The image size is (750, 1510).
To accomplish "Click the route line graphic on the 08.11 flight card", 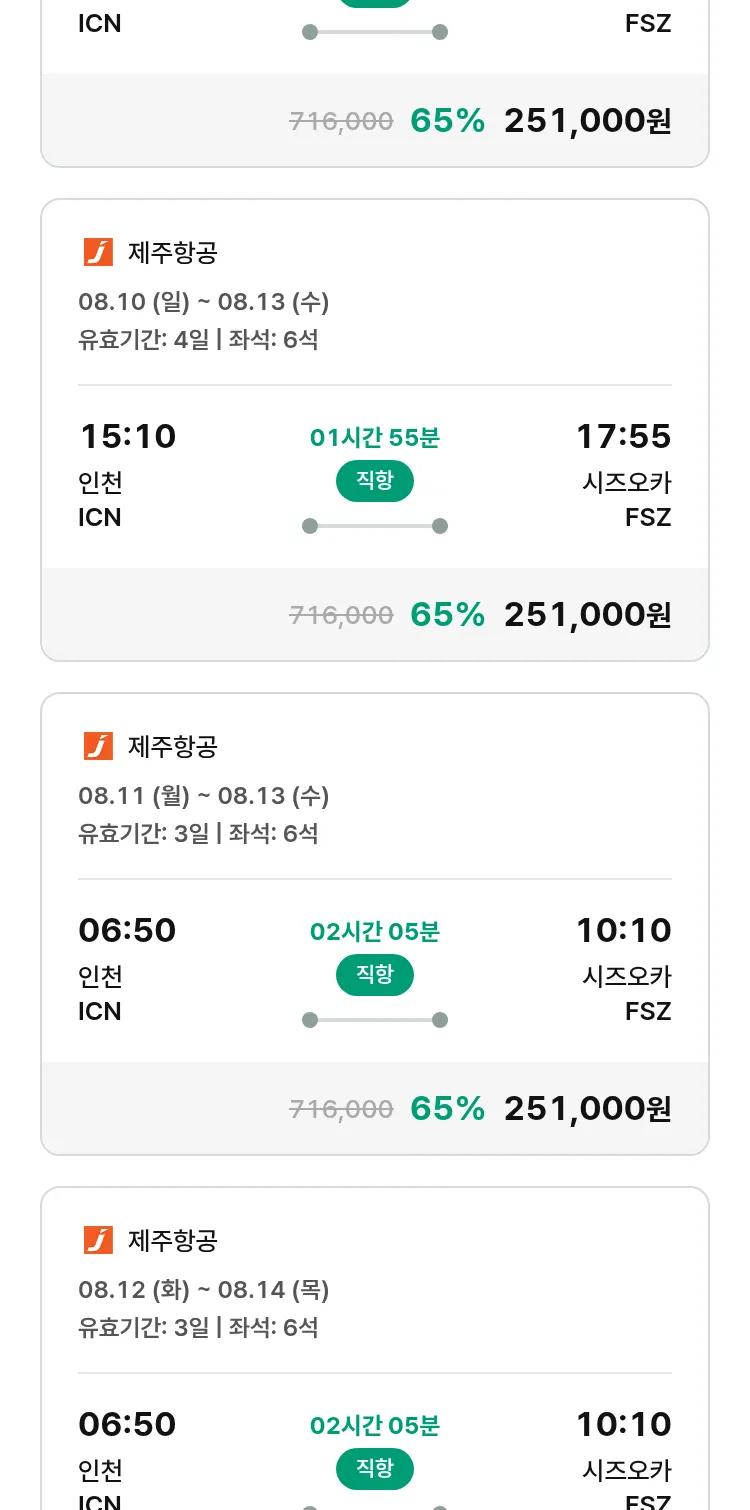I will coord(374,1020).
